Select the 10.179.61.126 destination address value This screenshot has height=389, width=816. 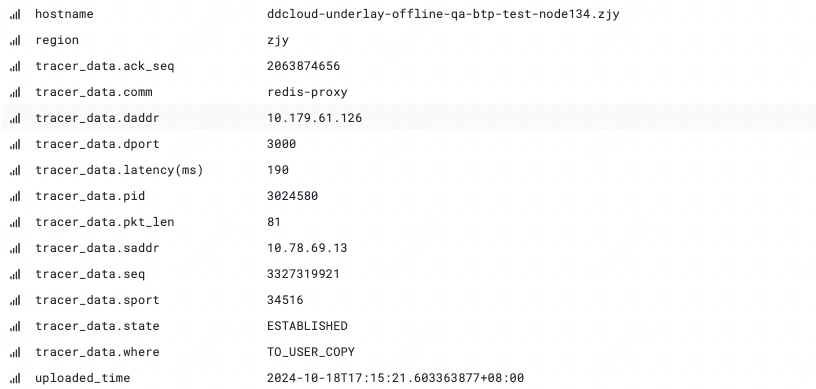tap(314, 118)
